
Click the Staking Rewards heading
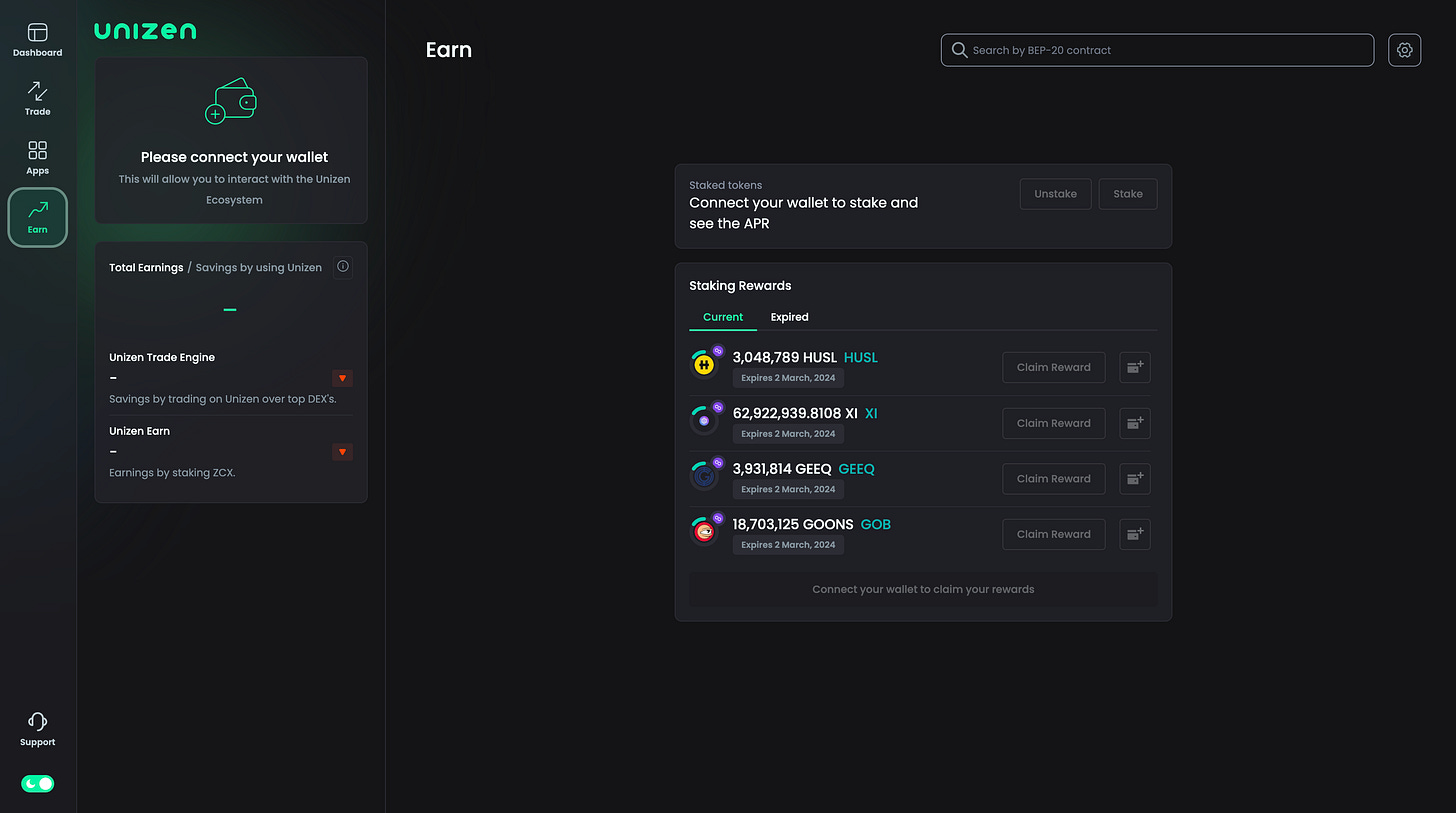[740, 286]
